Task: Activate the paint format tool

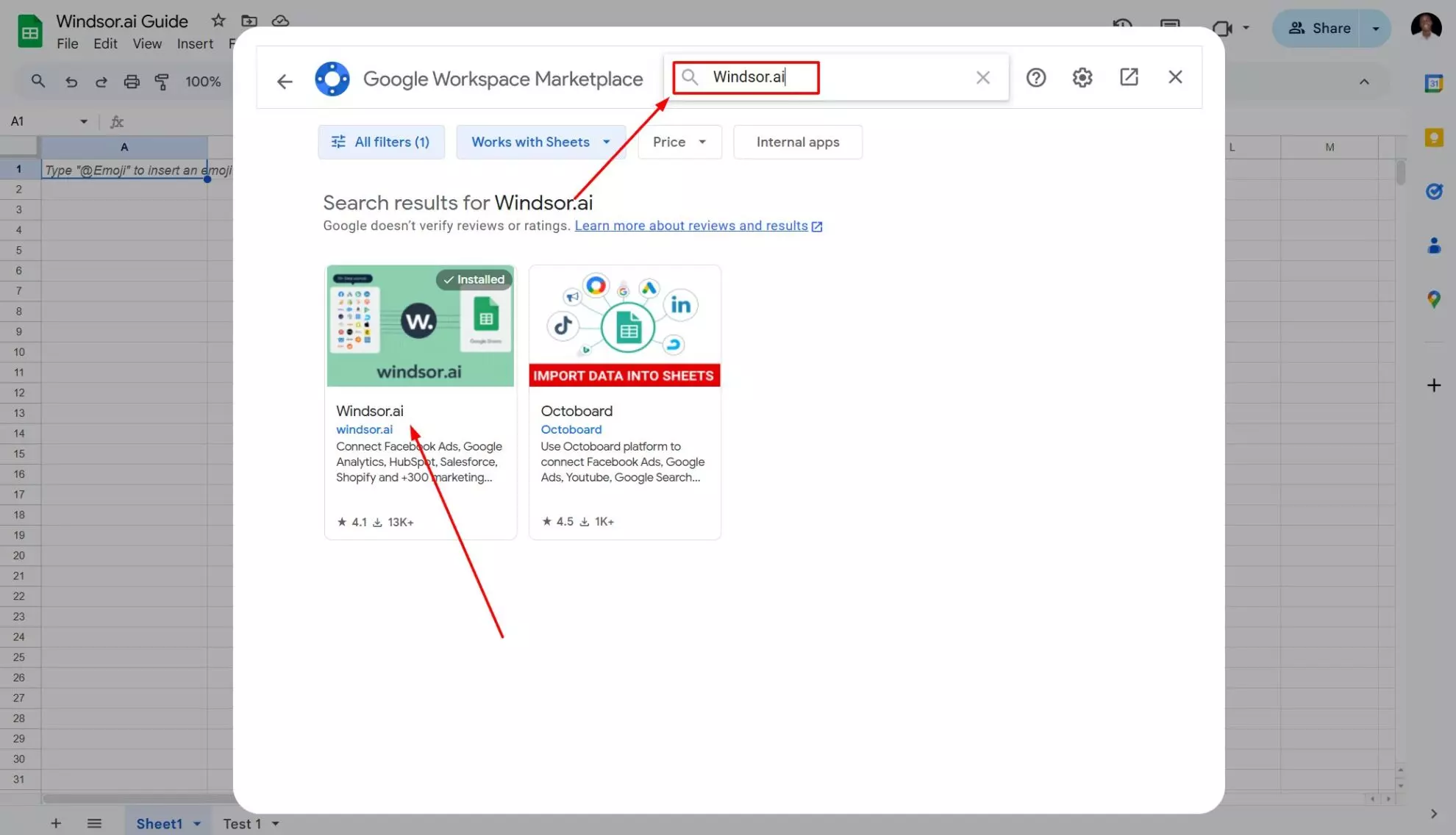Action: coord(162,82)
